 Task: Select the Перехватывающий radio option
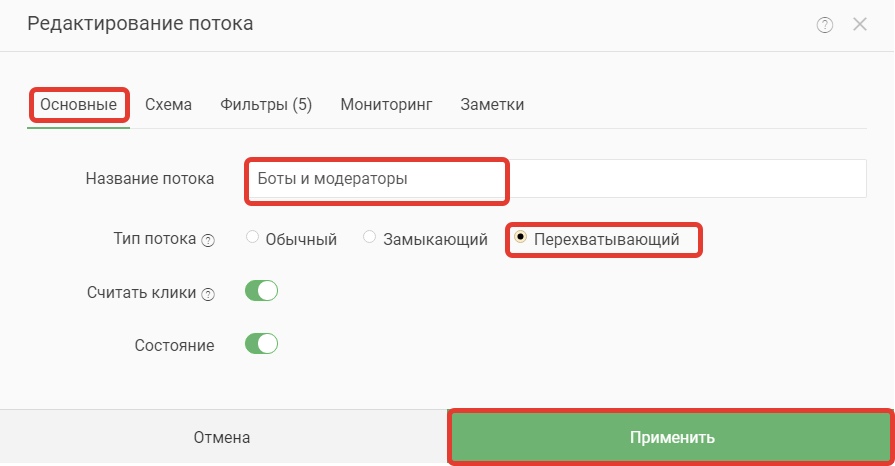point(520,236)
